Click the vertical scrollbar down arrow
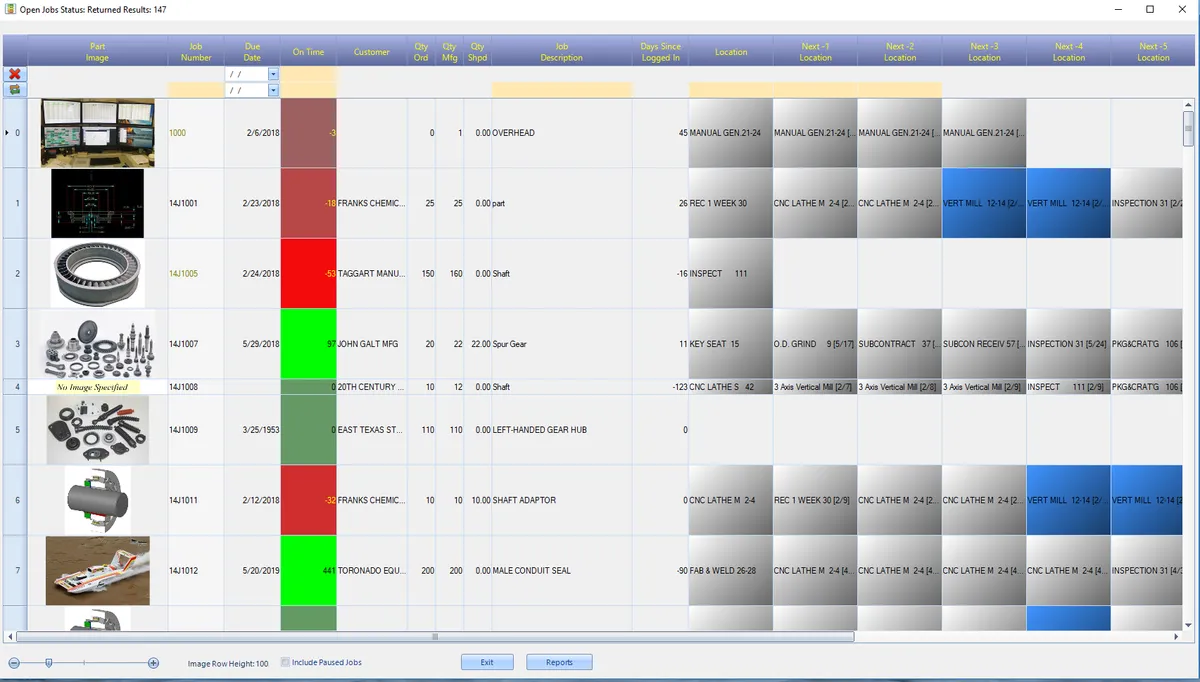Image resolution: width=1200 pixels, height=682 pixels. point(1189,626)
